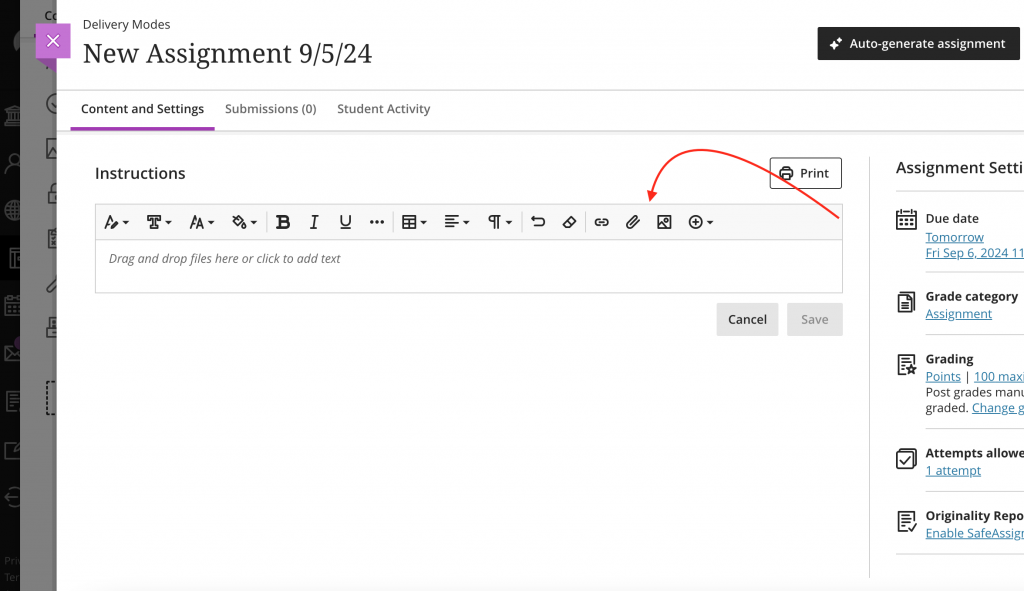Open the text style dropdown
The image size is (1024, 591).
(157, 221)
